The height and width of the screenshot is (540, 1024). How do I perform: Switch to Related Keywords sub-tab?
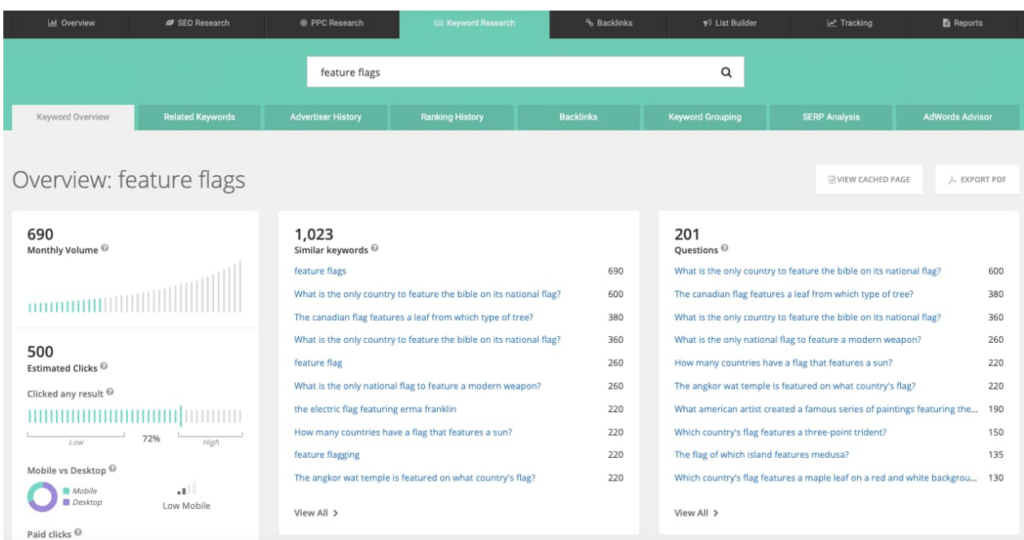click(199, 118)
